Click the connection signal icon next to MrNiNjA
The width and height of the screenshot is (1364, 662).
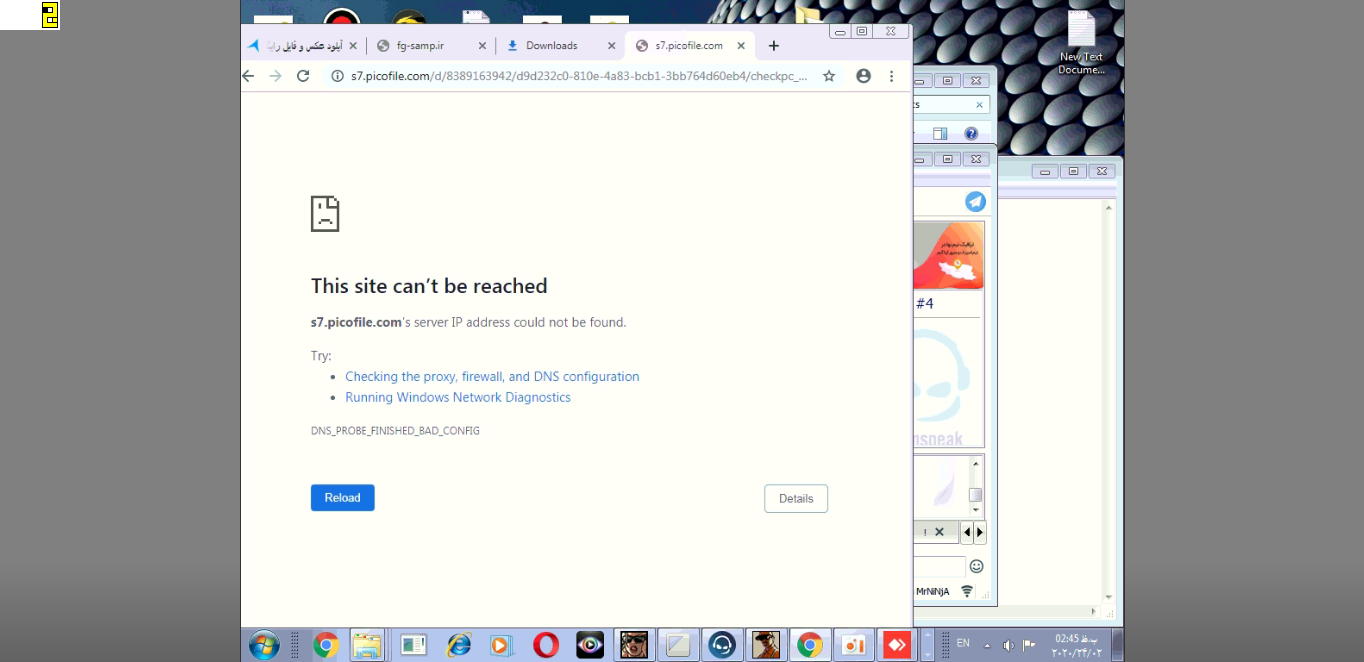pos(967,591)
